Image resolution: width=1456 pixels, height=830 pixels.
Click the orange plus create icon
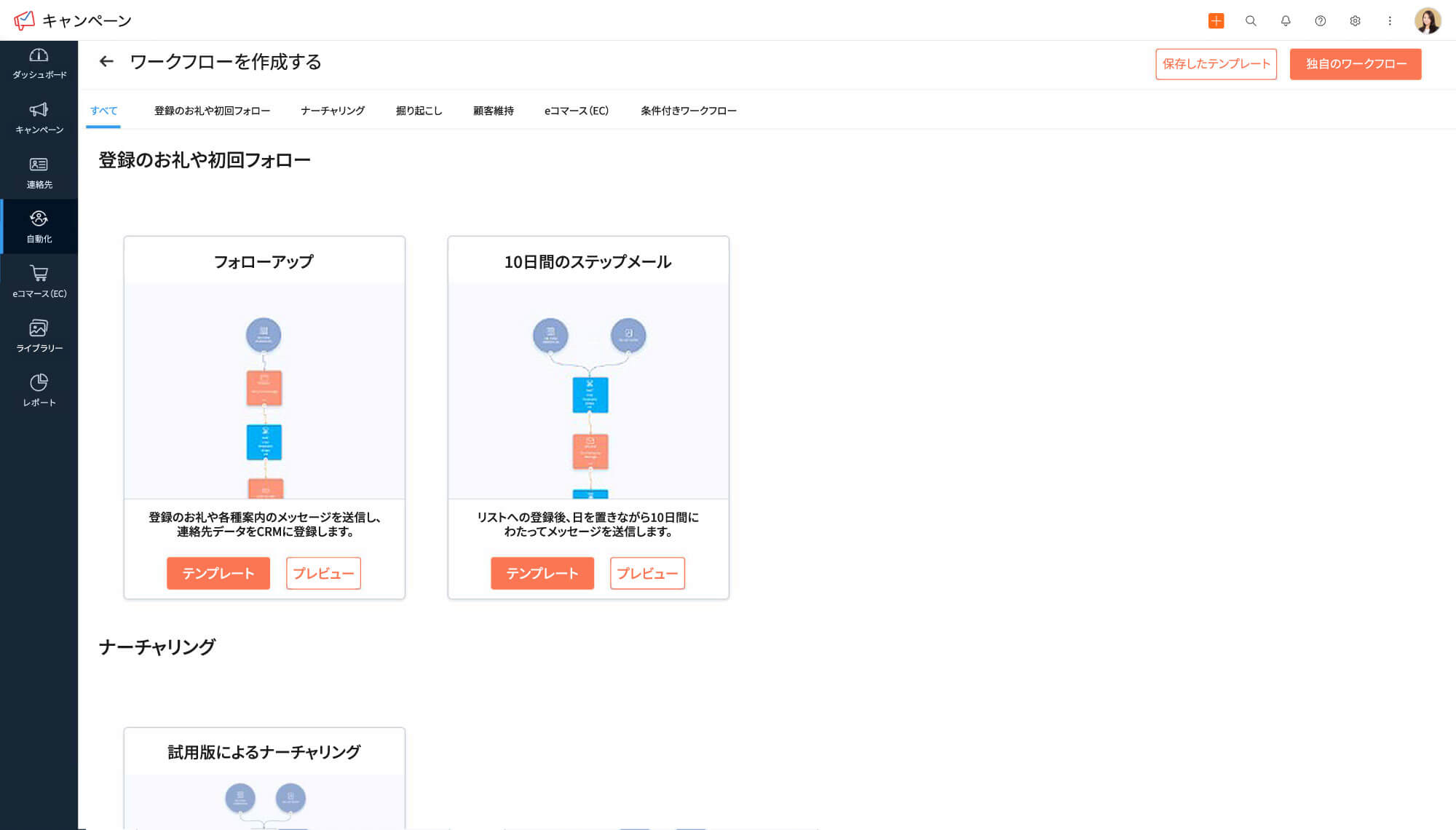(1216, 20)
